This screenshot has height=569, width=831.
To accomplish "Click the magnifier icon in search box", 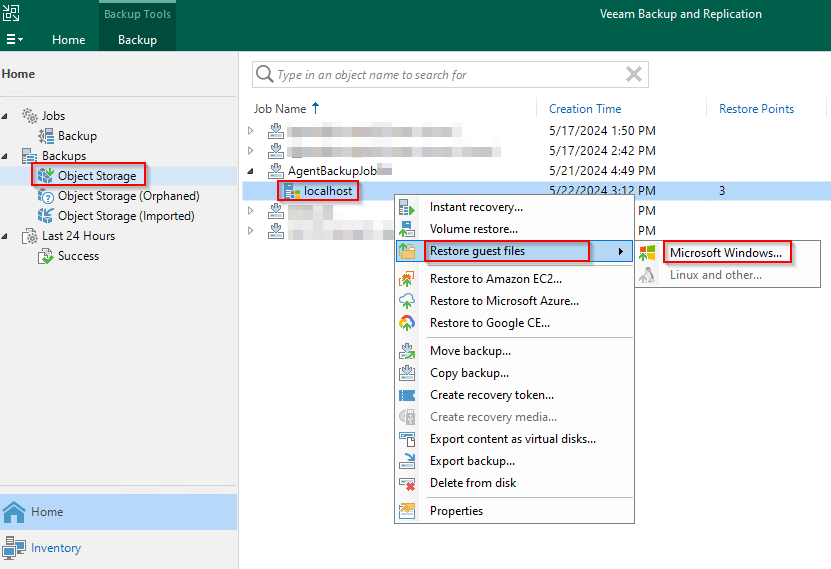I will click(x=264, y=75).
